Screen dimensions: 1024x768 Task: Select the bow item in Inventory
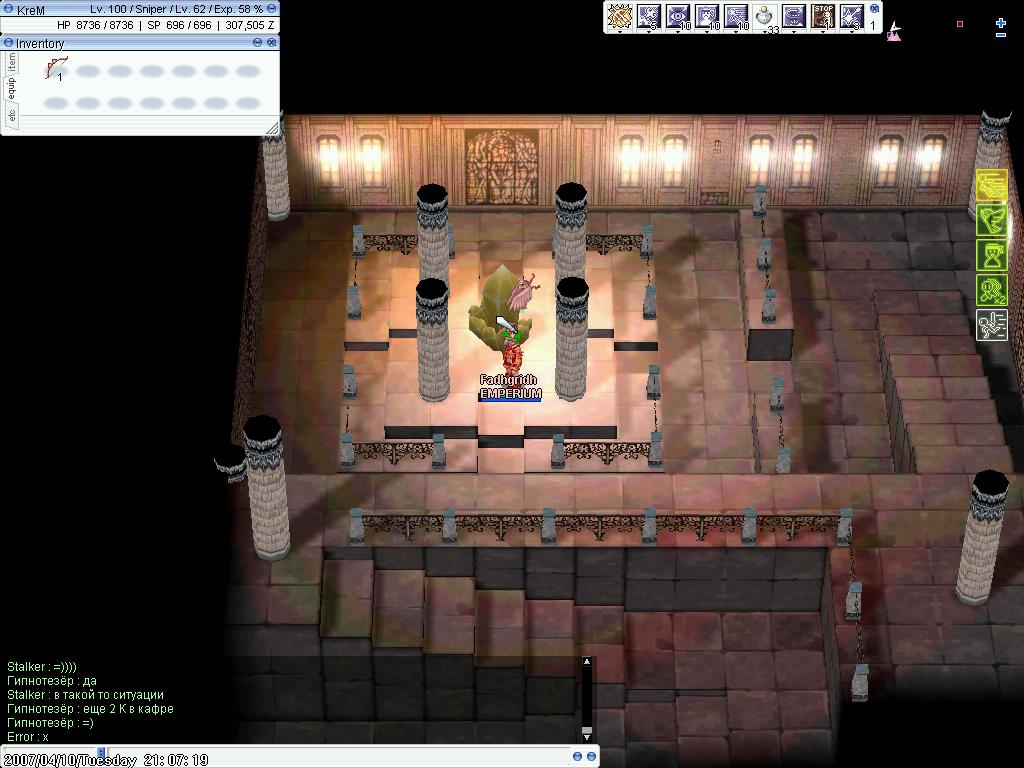pos(56,69)
